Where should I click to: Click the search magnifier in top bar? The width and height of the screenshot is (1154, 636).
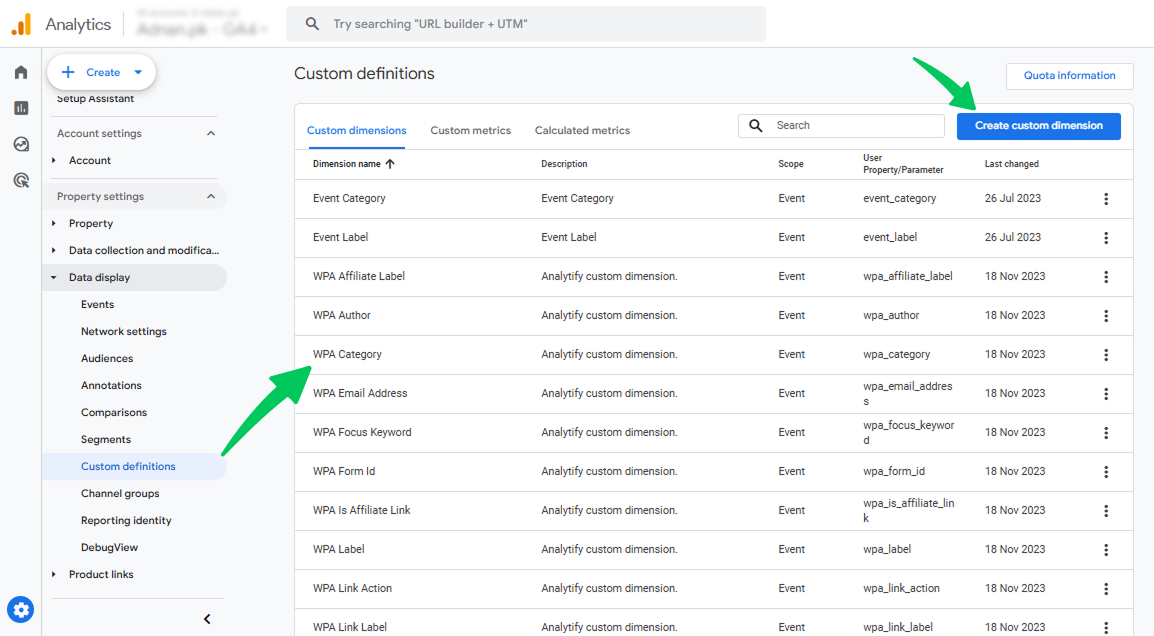(312, 24)
